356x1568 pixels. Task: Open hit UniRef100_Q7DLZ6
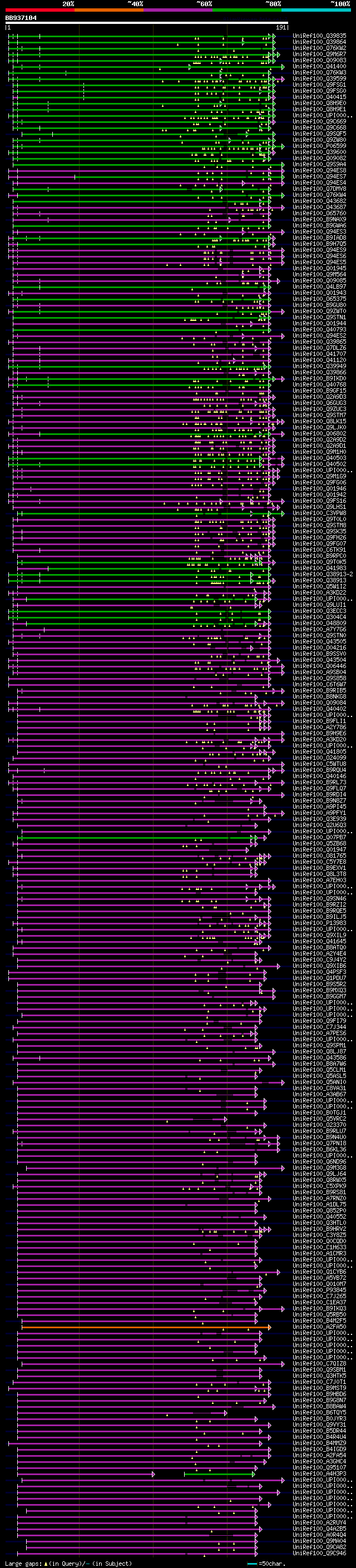pyautogui.click(x=319, y=348)
